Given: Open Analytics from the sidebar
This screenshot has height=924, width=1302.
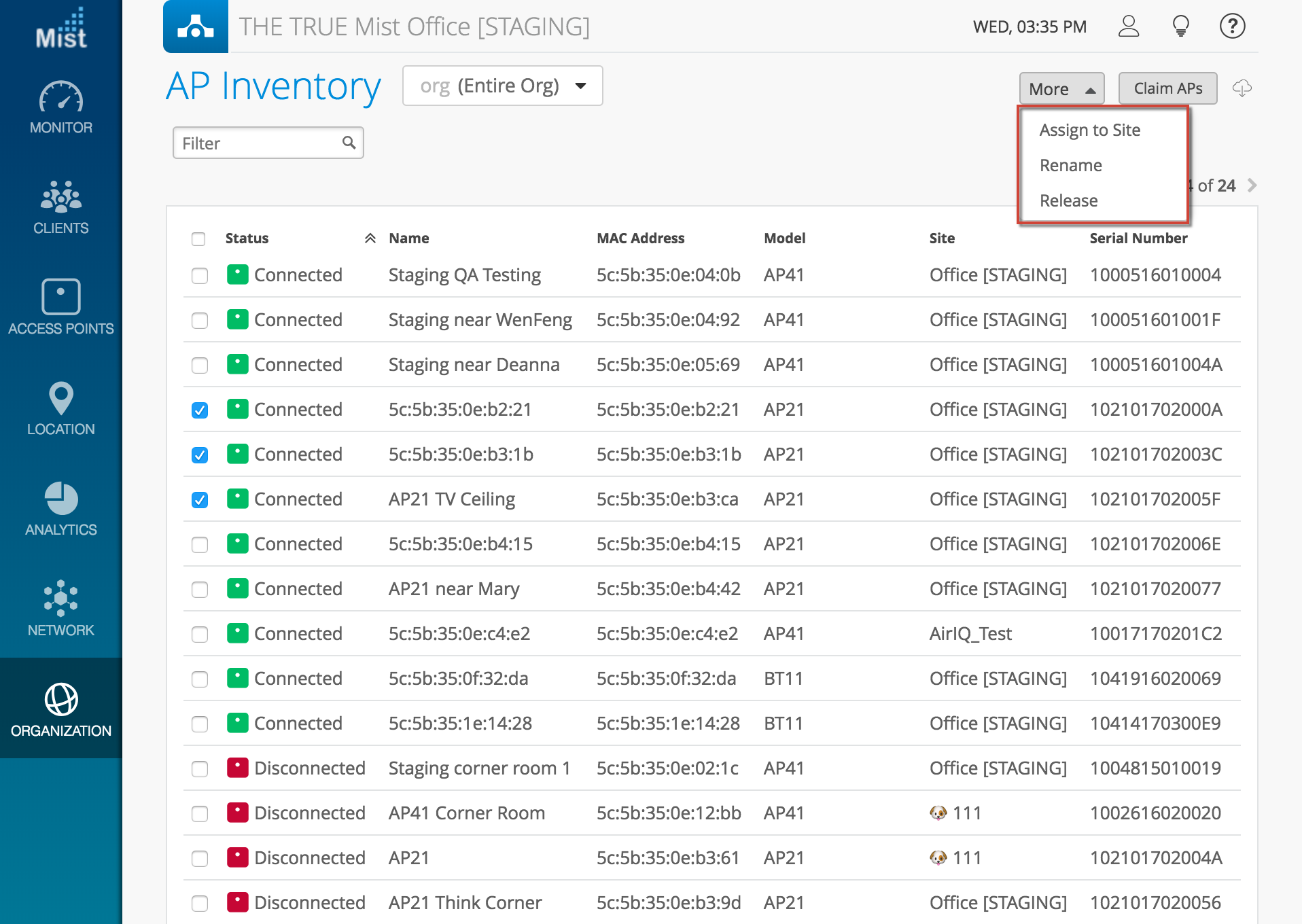Looking at the screenshot, I should 61,509.
